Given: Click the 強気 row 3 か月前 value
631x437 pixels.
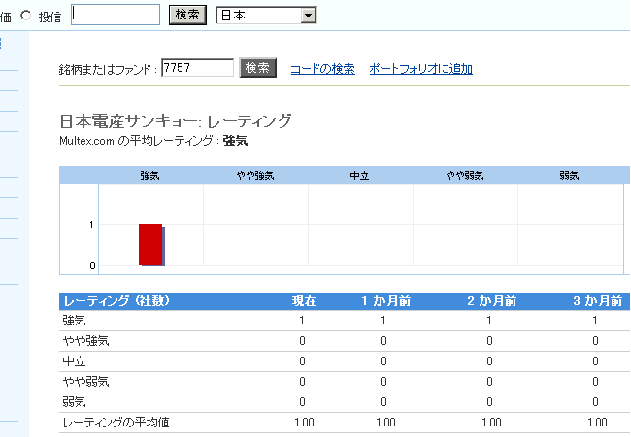Looking at the screenshot, I should 595,321.
